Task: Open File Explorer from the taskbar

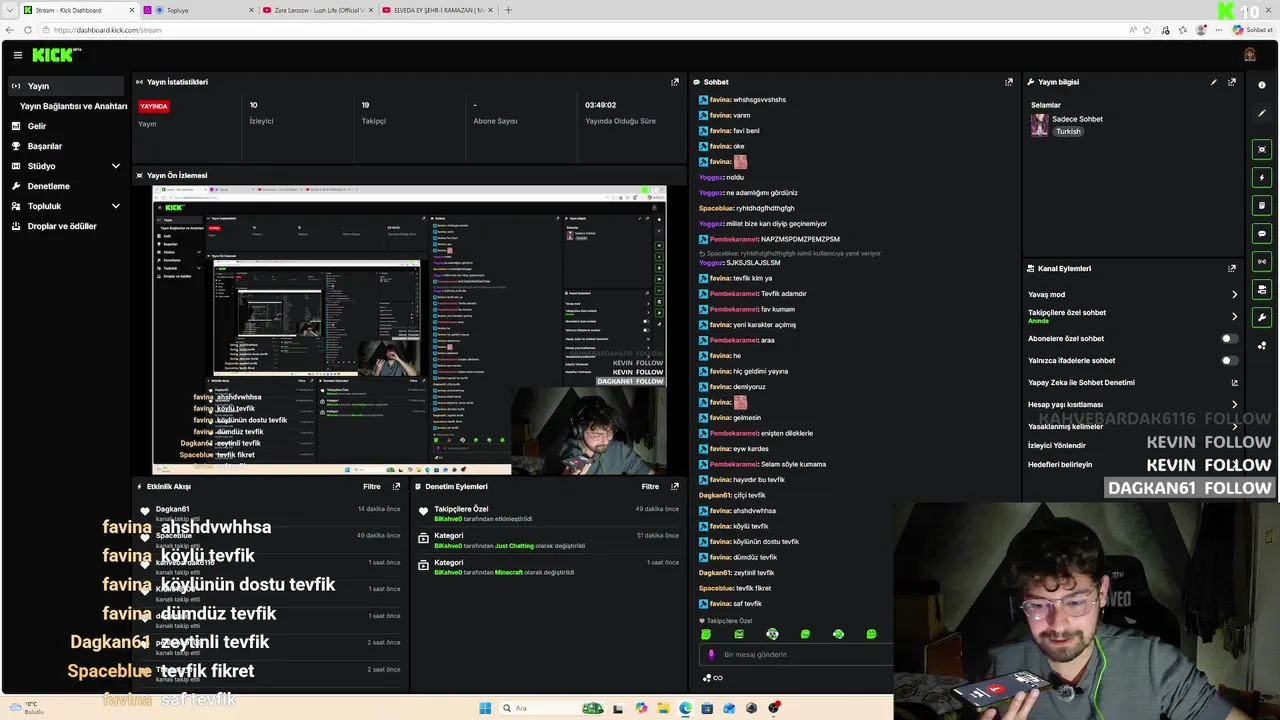Action: (663, 708)
